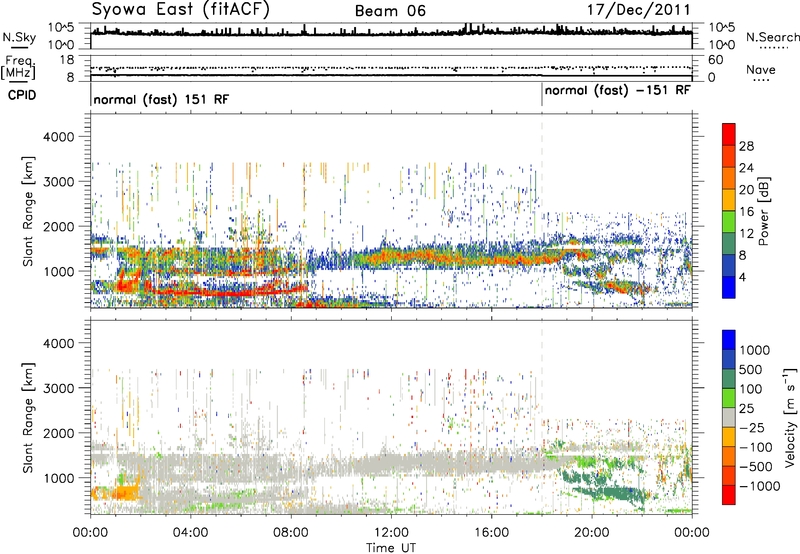This screenshot has width=800, height=554.
Task: Pick the dark green segment between 100 and 500 velocity
Action: [729, 379]
